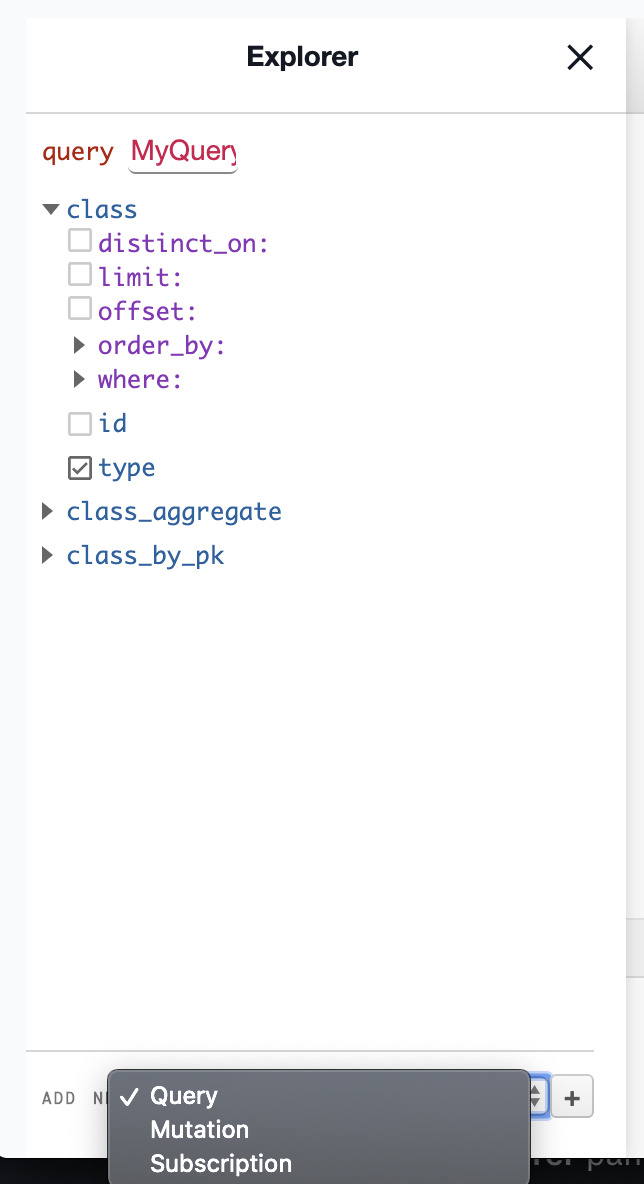Close the Explorer panel with X icon
Image resolution: width=644 pixels, height=1184 pixels.
tap(580, 57)
